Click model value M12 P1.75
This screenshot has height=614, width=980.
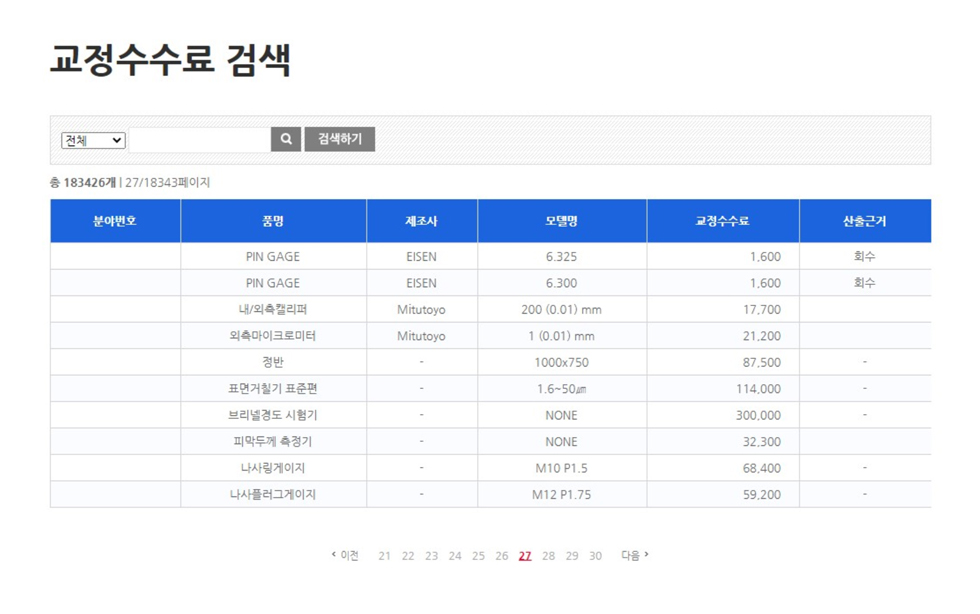(x=561, y=494)
